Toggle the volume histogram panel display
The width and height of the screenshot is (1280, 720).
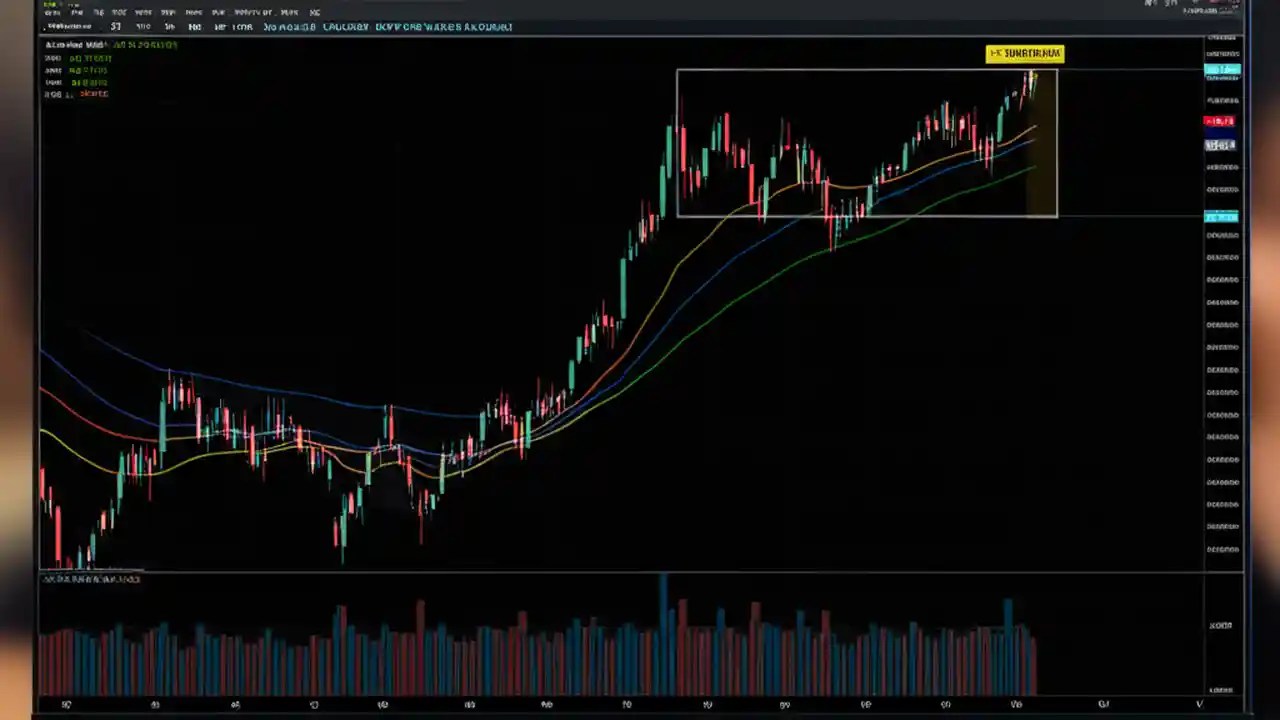(90, 578)
